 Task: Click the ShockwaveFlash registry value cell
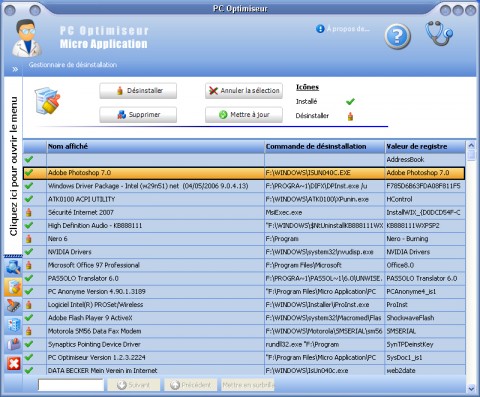pos(425,318)
